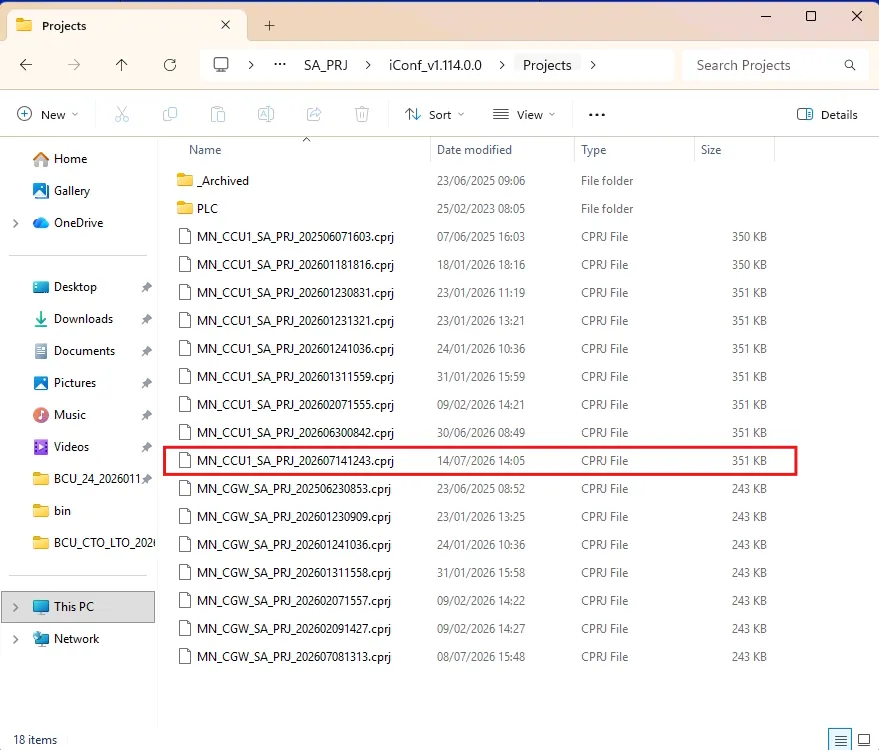
Task: Select file MN_CGW_SA_PRJ_202607081313.cprj
Action: pos(472,657)
